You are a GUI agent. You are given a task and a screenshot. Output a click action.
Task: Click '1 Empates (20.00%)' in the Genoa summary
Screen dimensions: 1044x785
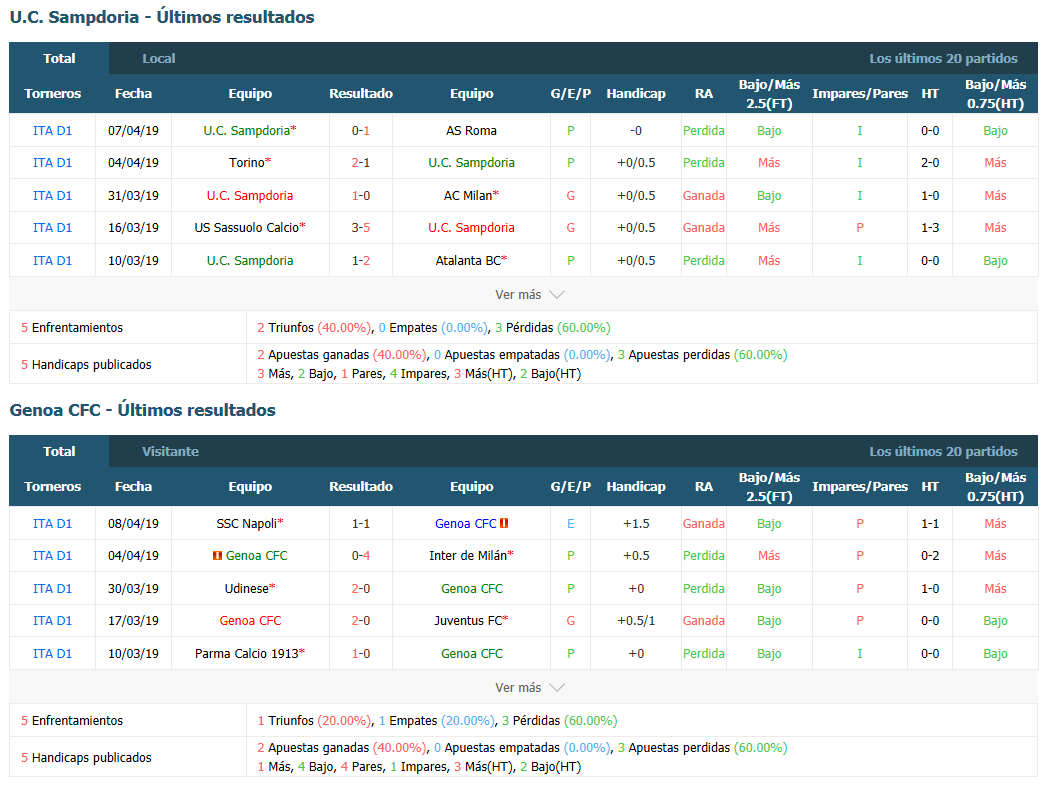click(437, 720)
